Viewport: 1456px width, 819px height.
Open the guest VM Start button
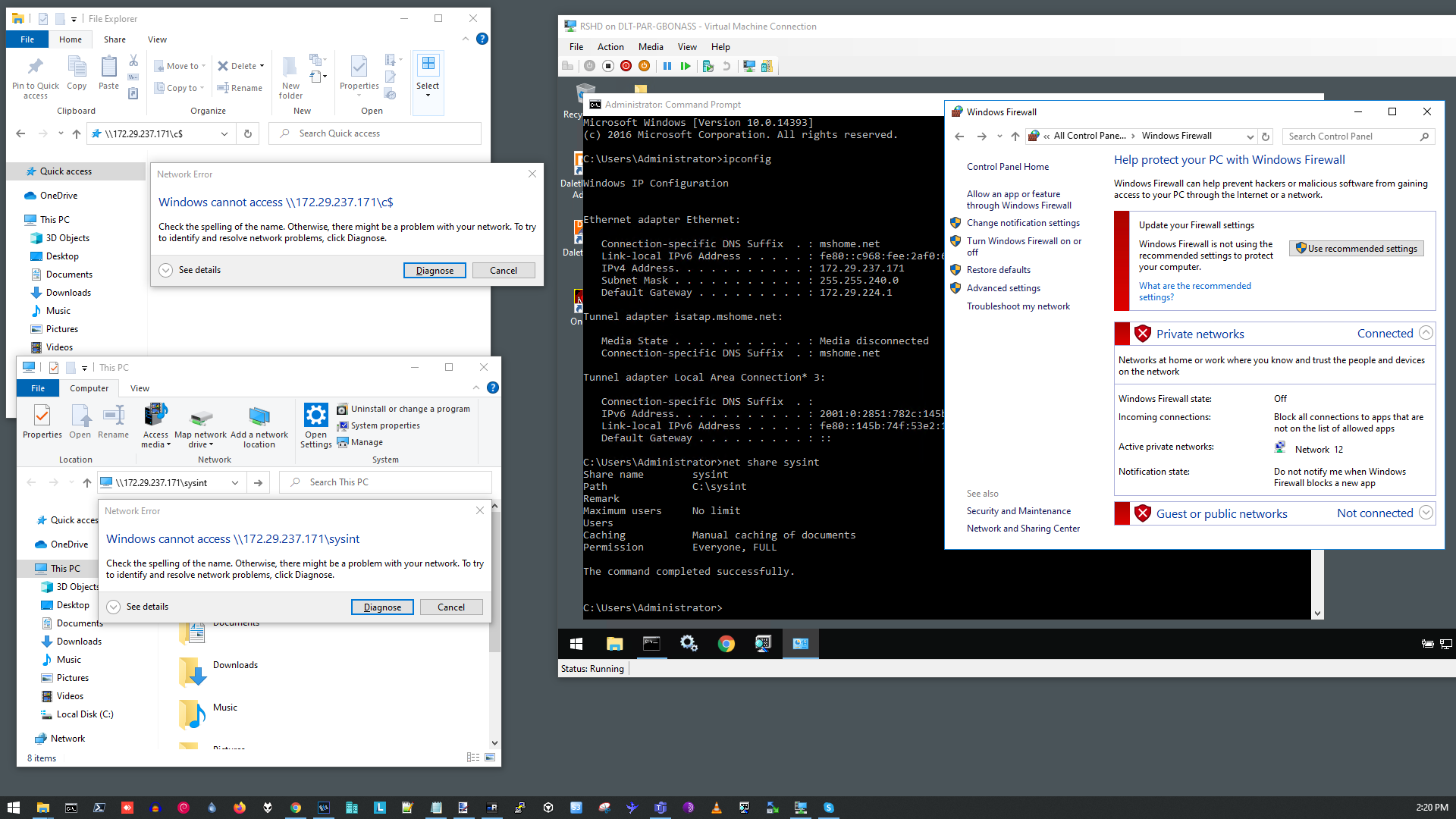coord(576,644)
